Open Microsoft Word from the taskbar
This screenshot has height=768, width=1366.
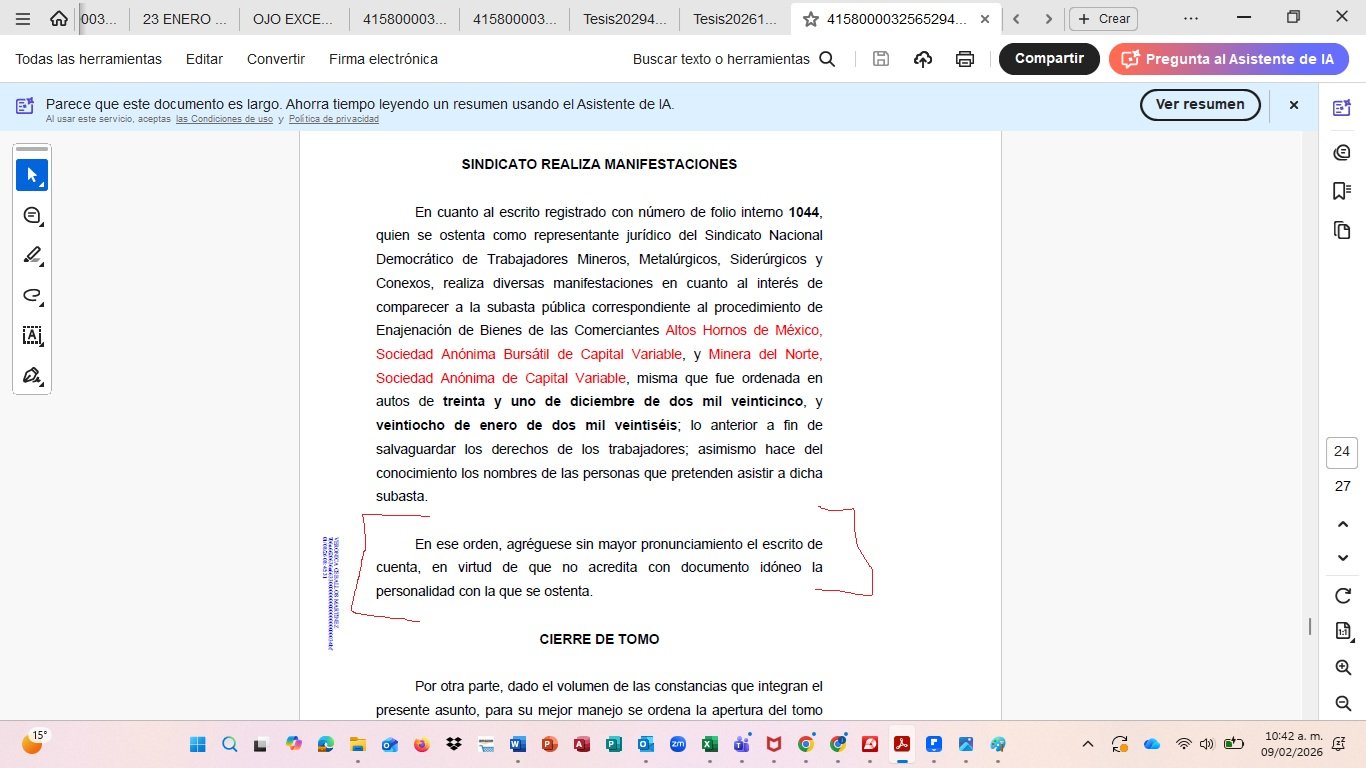click(517, 744)
